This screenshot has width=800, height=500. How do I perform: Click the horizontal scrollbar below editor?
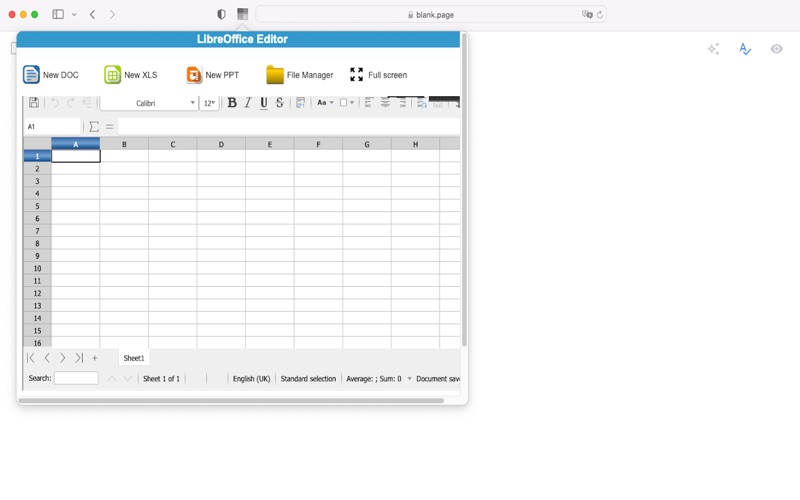(231, 401)
